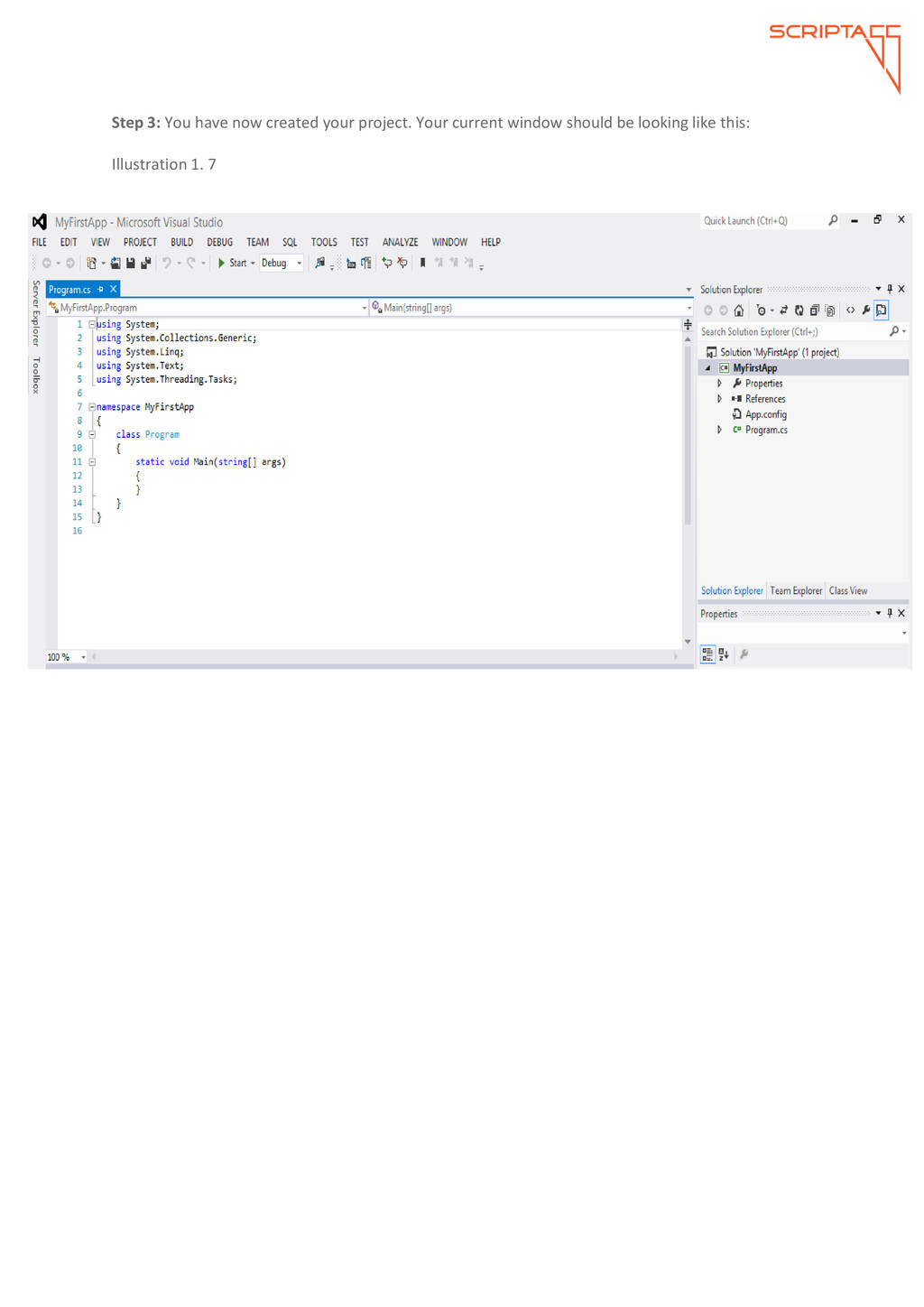The height and width of the screenshot is (1307, 924).
Task: Open the TEAM menu
Action: [x=257, y=242]
